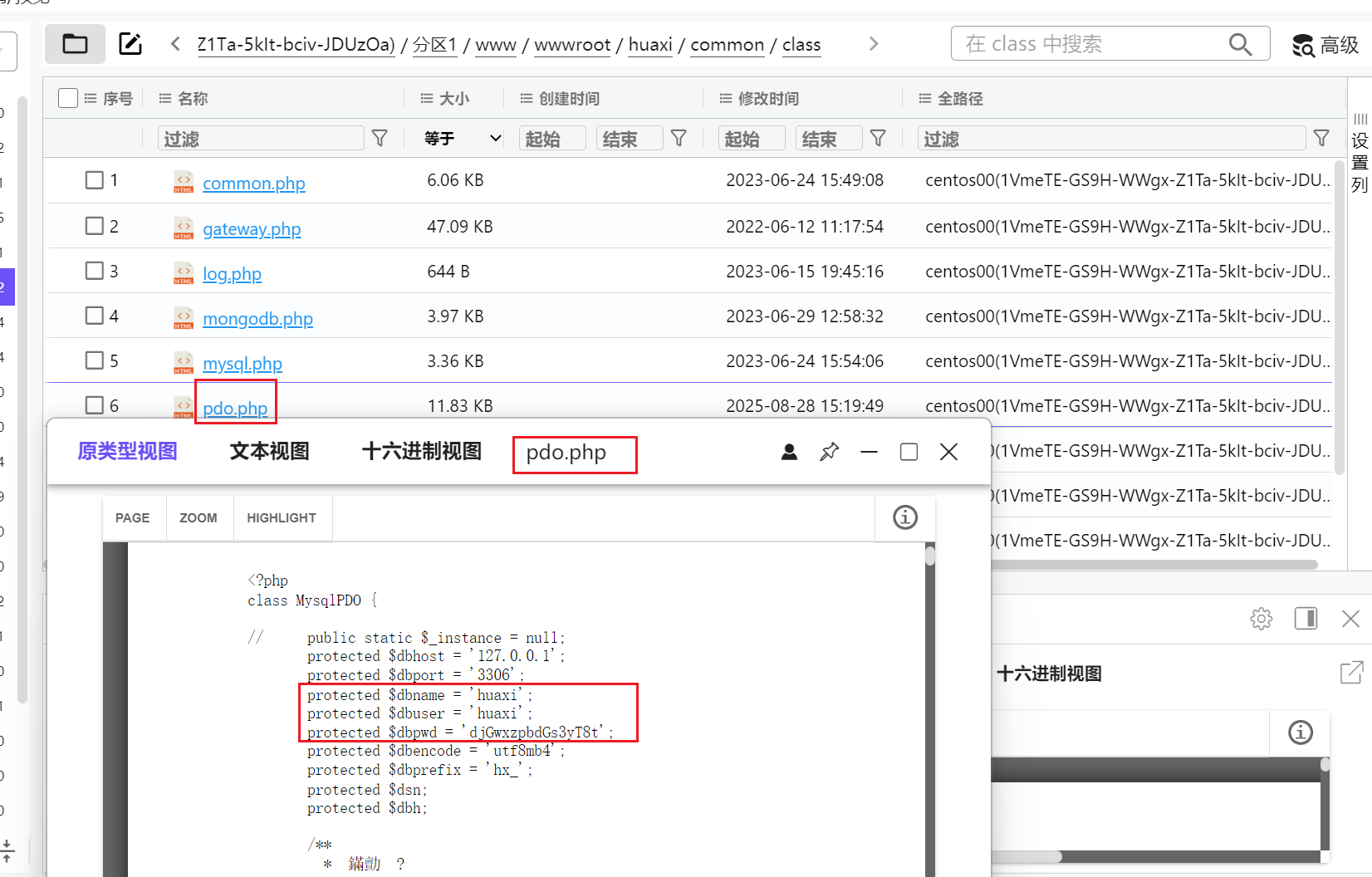Click the search magnifier icon
Viewport: 1372px width, 877px height.
click(1240, 44)
